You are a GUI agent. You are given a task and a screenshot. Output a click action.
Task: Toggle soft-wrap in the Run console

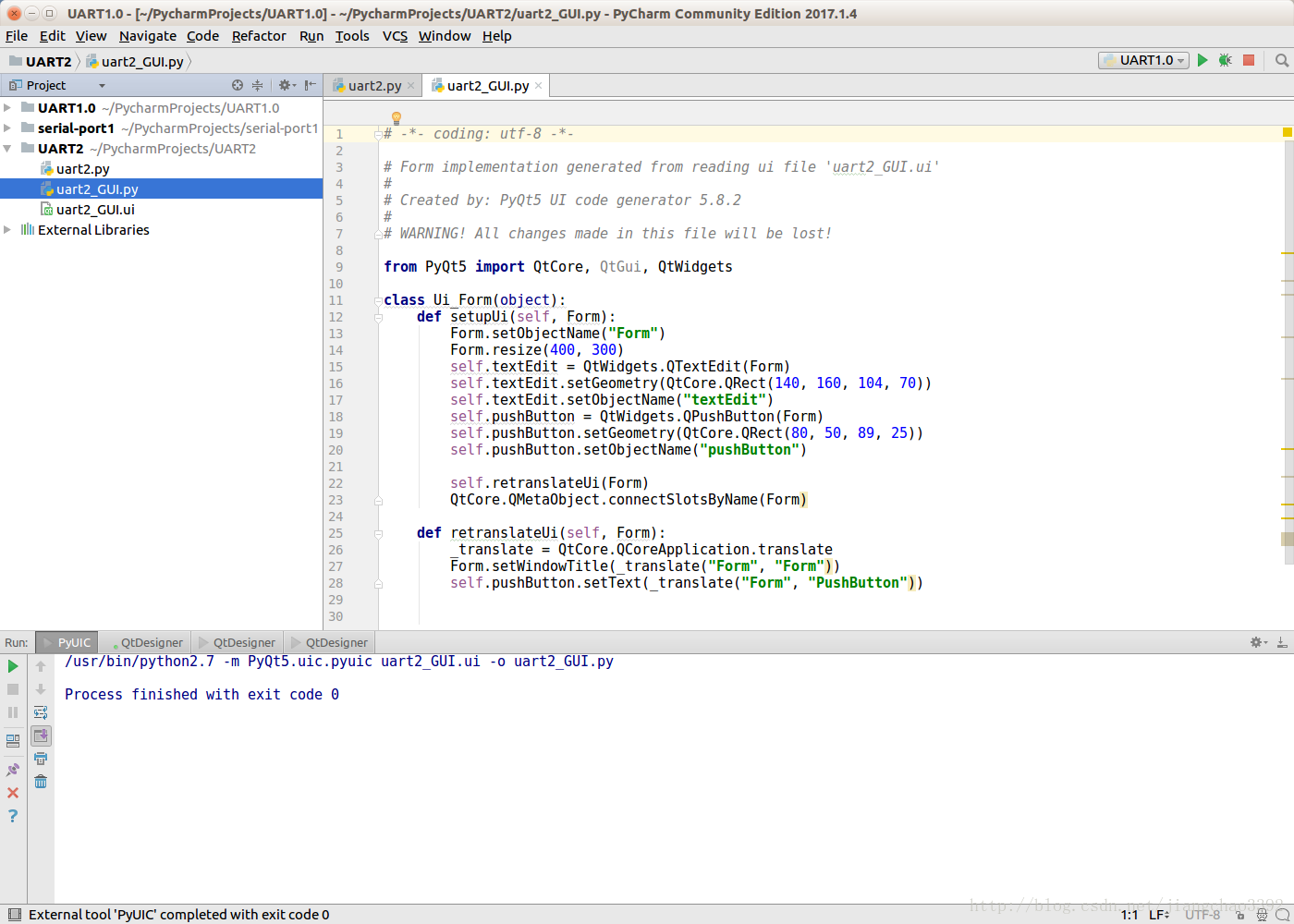tap(41, 712)
